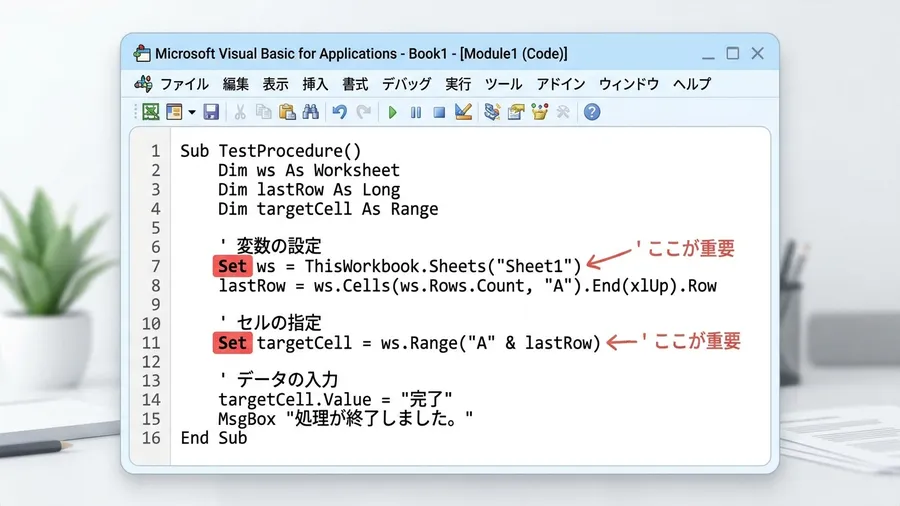
Task: Click the VBA app icon in title bar
Action: 142,53
